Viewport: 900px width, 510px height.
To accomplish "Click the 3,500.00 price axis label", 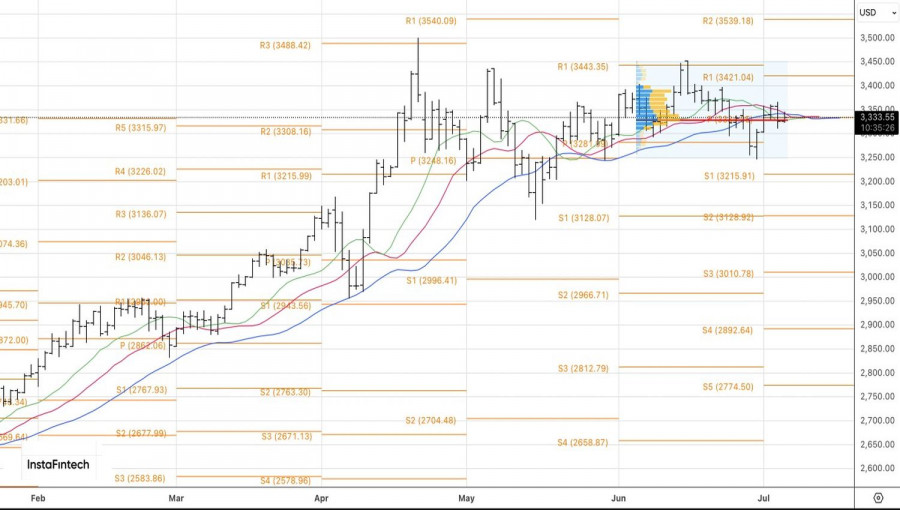I will pyautogui.click(x=877, y=38).
